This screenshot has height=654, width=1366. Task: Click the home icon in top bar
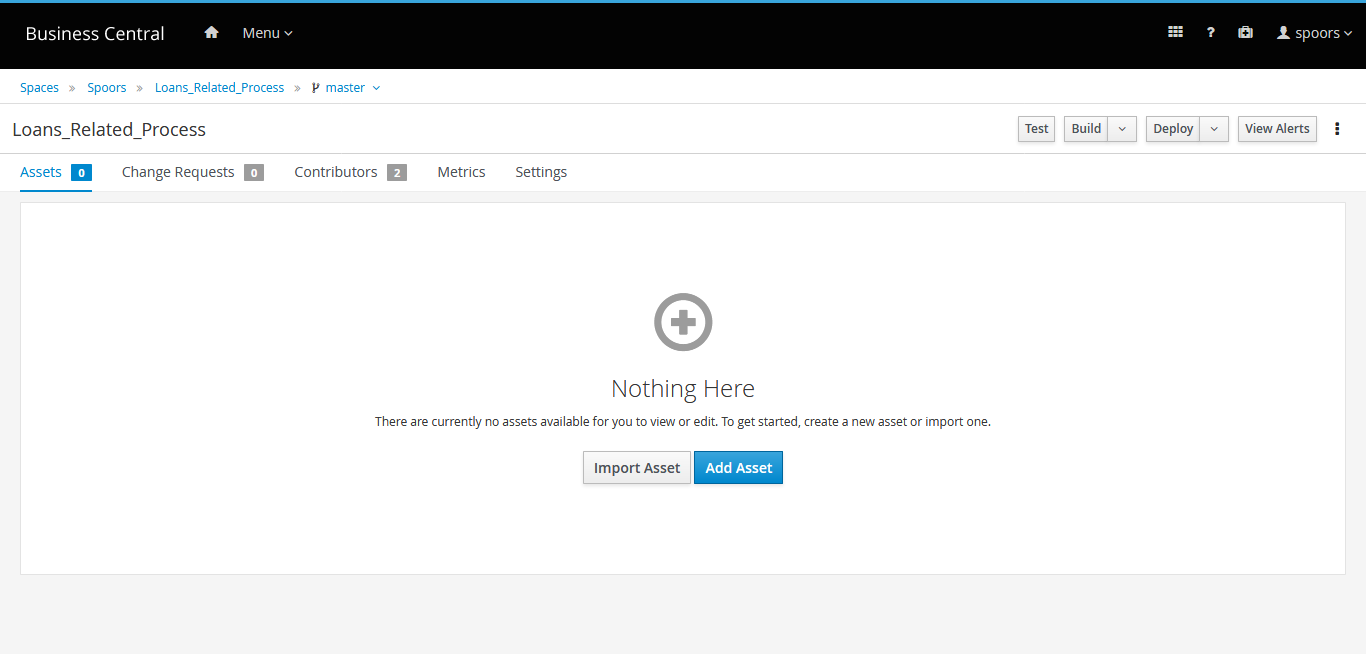(211, 33)
